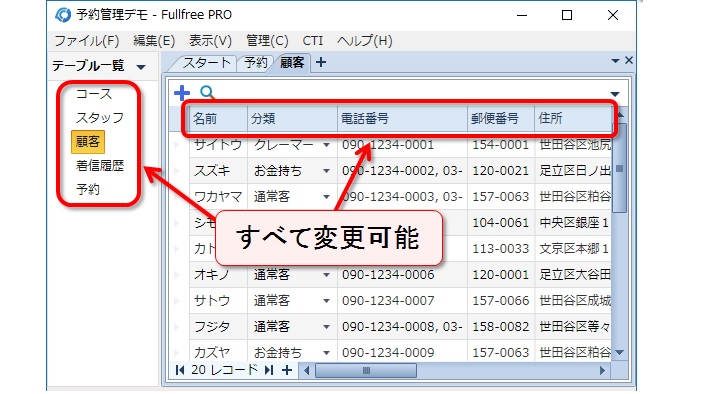Click the 分類 column header

click(x=292, y=119)
